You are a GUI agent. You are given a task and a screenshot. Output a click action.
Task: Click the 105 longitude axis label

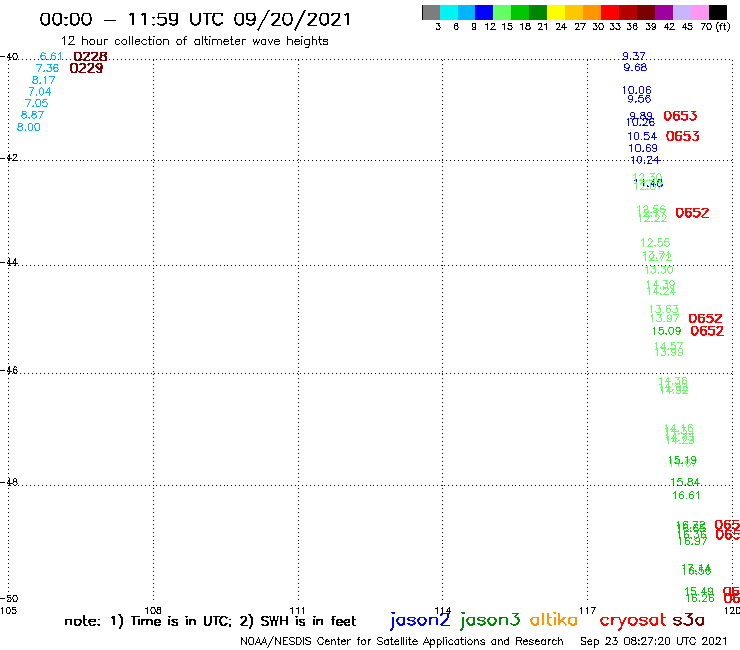click(8, 611)
